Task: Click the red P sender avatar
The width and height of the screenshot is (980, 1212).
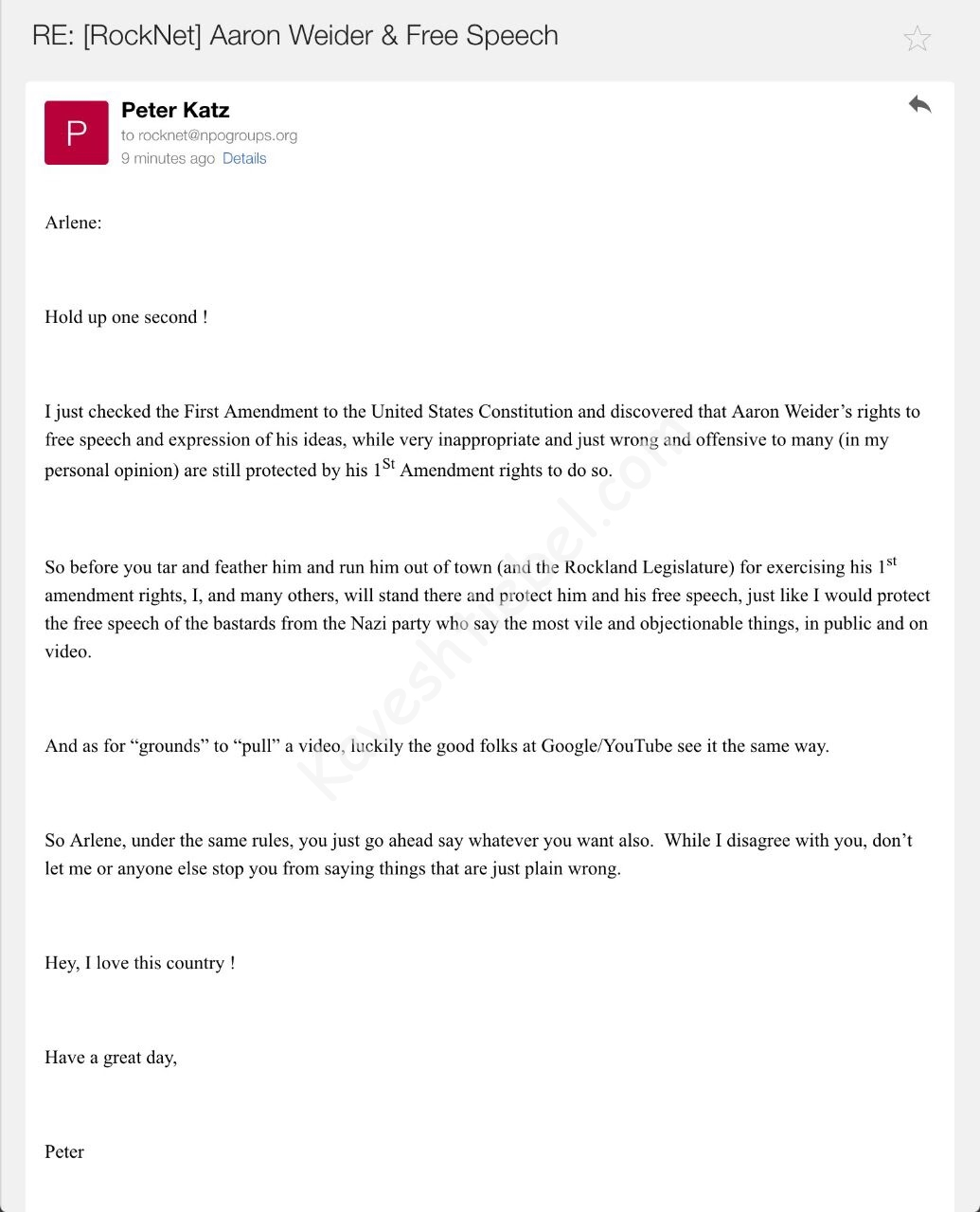Action: [77, 133]
